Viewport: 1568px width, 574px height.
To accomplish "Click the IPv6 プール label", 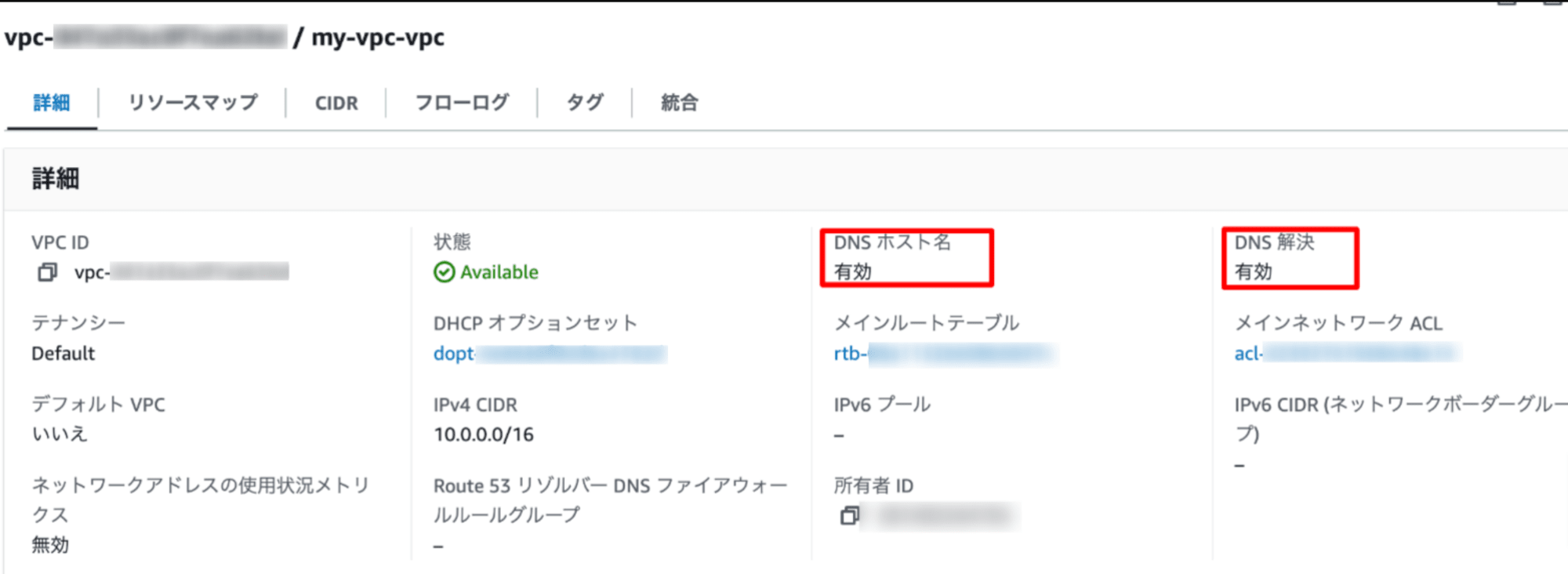I will click(882, 405).
